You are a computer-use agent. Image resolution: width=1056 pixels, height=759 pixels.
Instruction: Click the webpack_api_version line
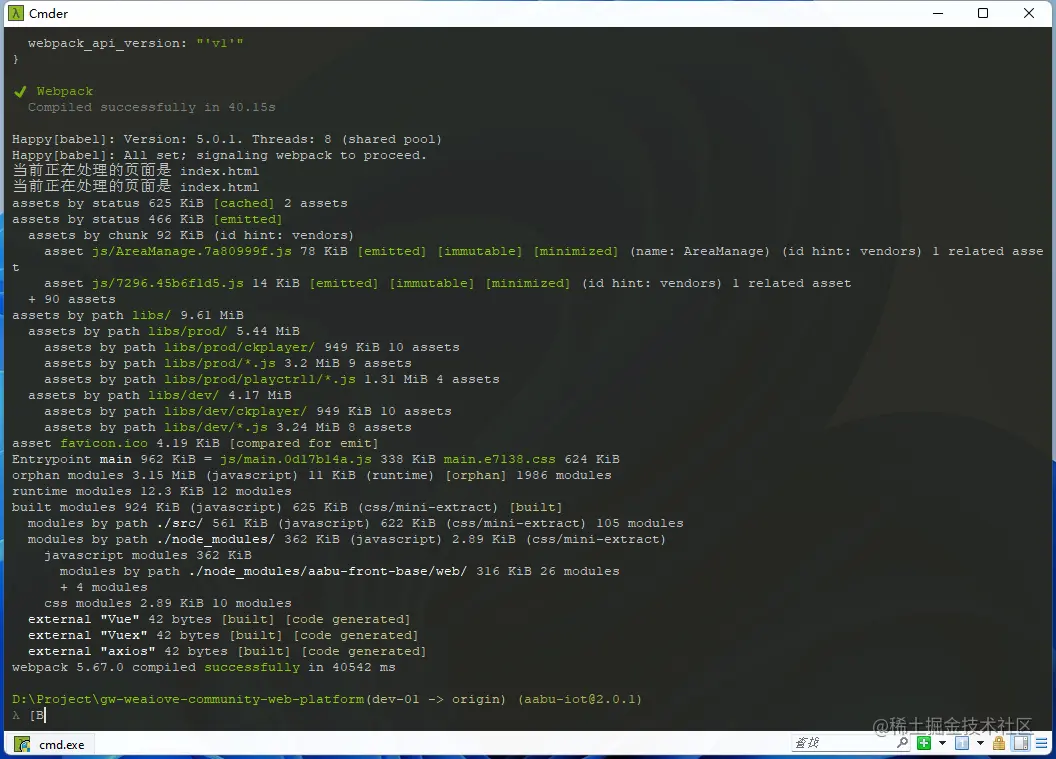[x=135, y=43]
